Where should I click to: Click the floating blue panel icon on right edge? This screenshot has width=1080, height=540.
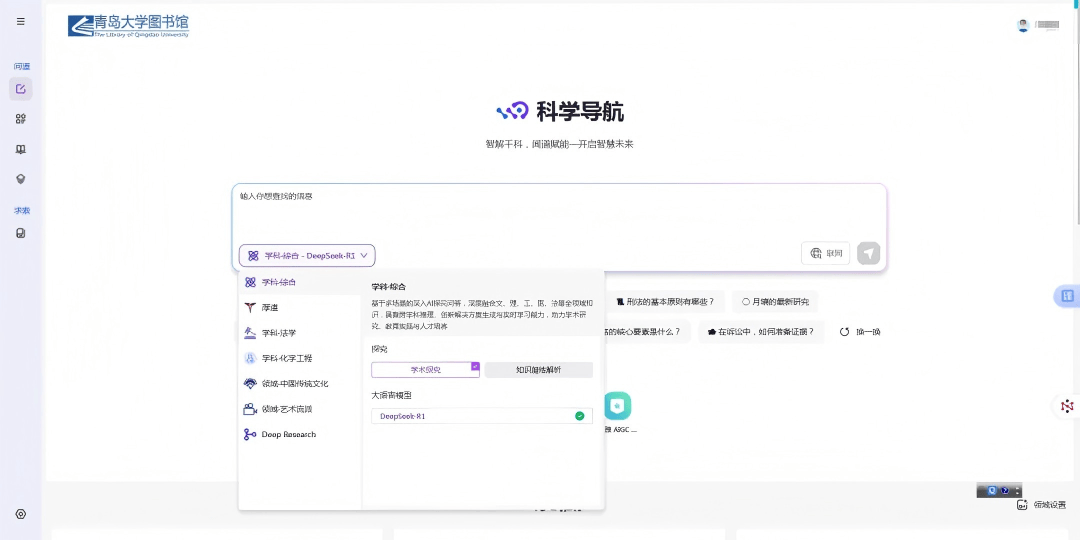coord(1067,296)
